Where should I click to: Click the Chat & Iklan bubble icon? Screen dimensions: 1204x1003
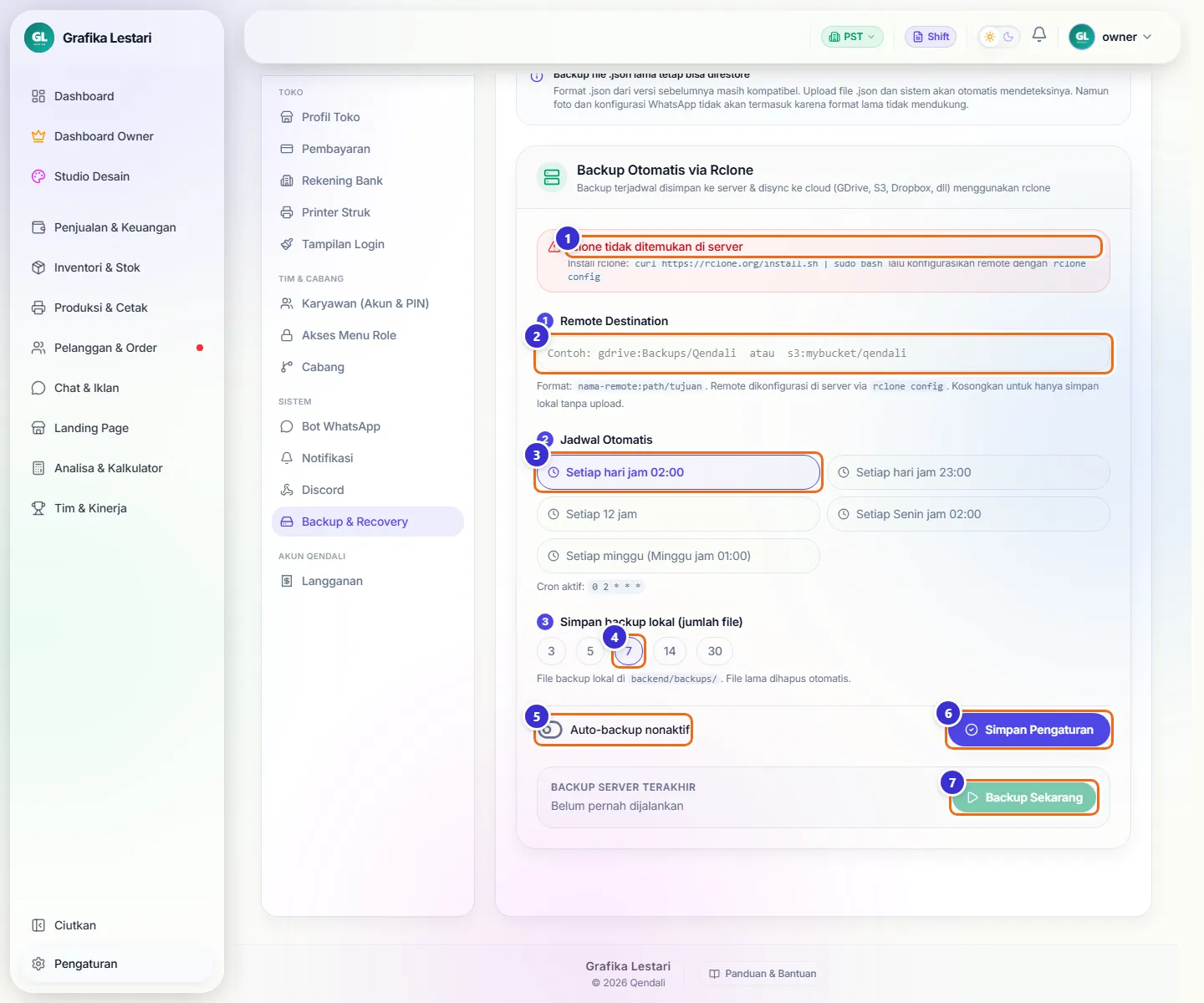(x=38, y=388)
